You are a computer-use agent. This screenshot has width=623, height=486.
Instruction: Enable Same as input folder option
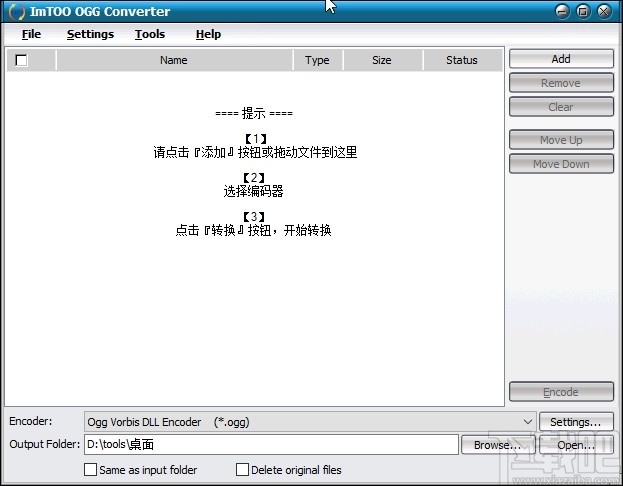(x=91, y=470)
